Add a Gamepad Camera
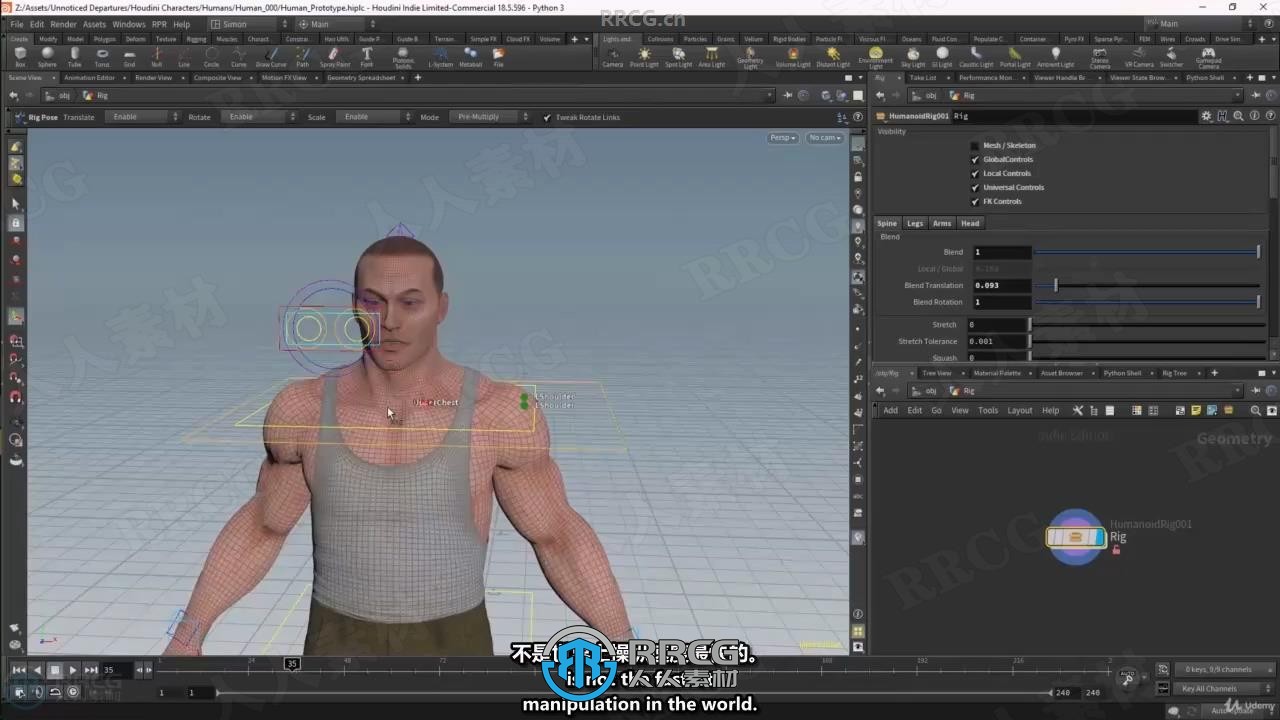 point(1208,58)
